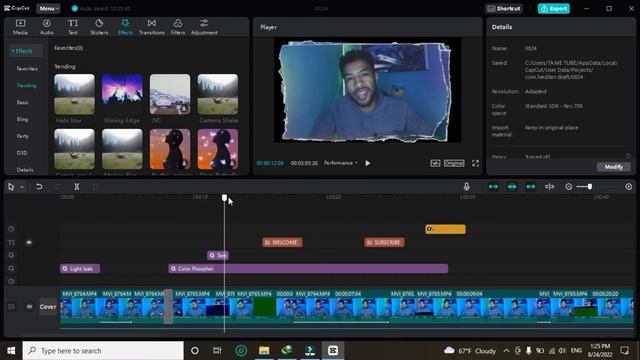The height and width of the screenshot is (360, 640).
Task: Click the microphone record voiceover icon
Action: (x=466, y=187)
